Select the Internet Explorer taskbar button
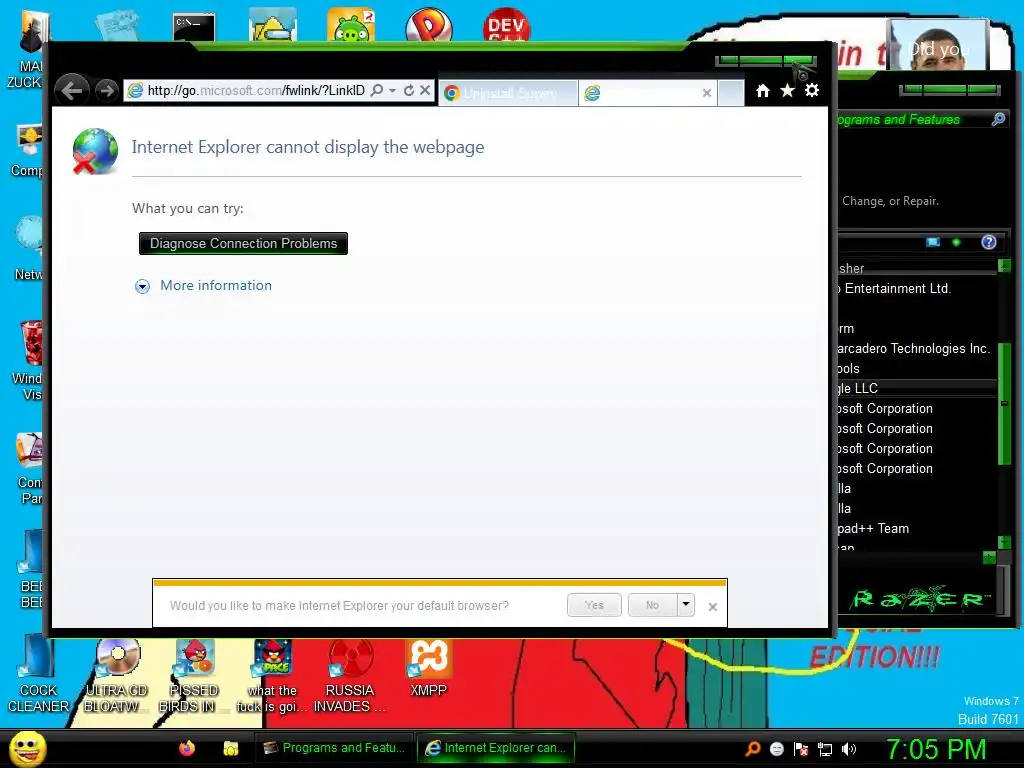The image size is (1024, 768). coord(496,748)
